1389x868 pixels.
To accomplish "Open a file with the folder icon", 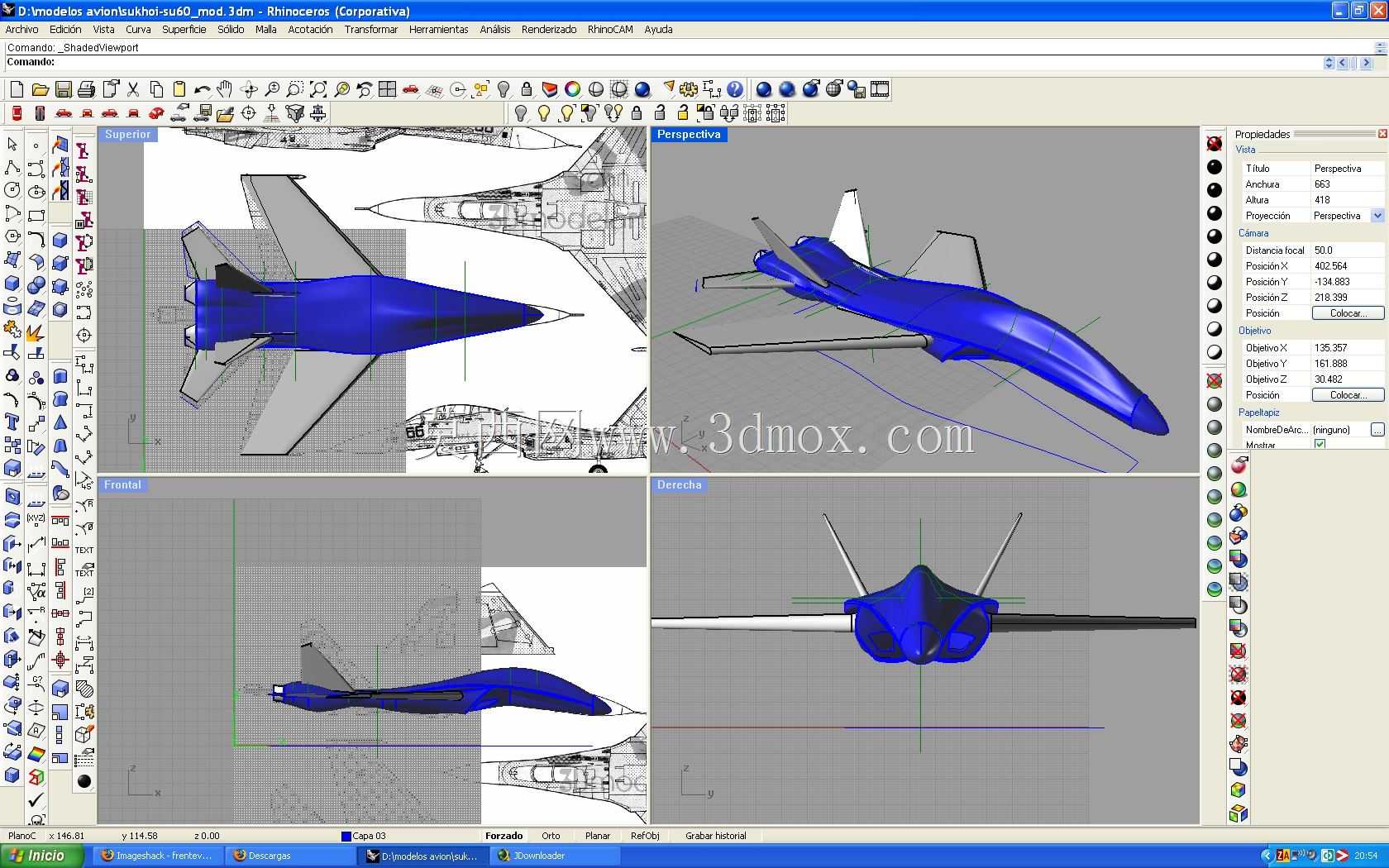I will point(40,89).
